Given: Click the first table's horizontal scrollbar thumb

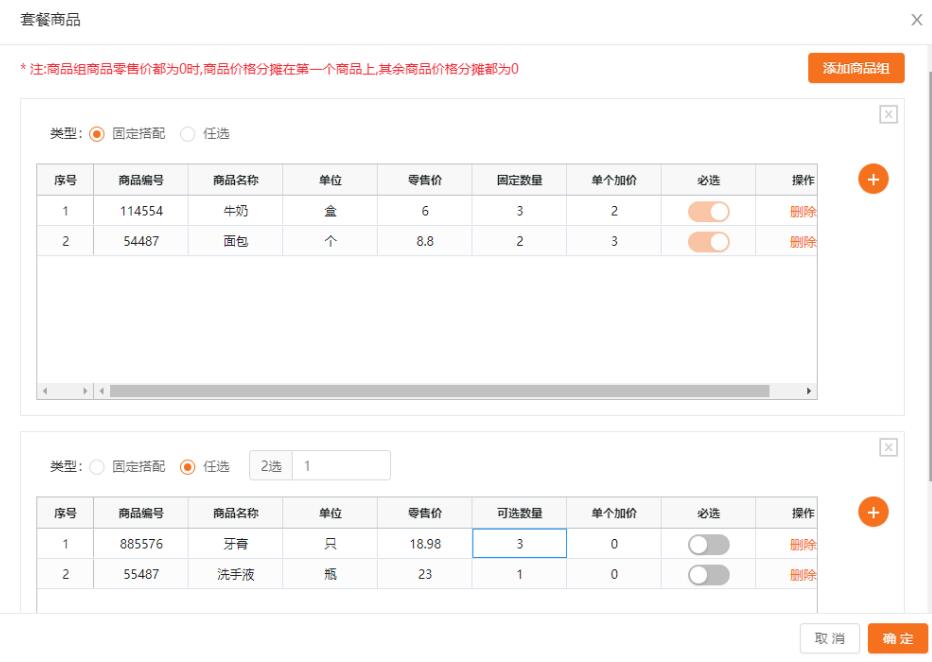Looking at the screenshot, I should pyautogui.click(x=439, y=391).
